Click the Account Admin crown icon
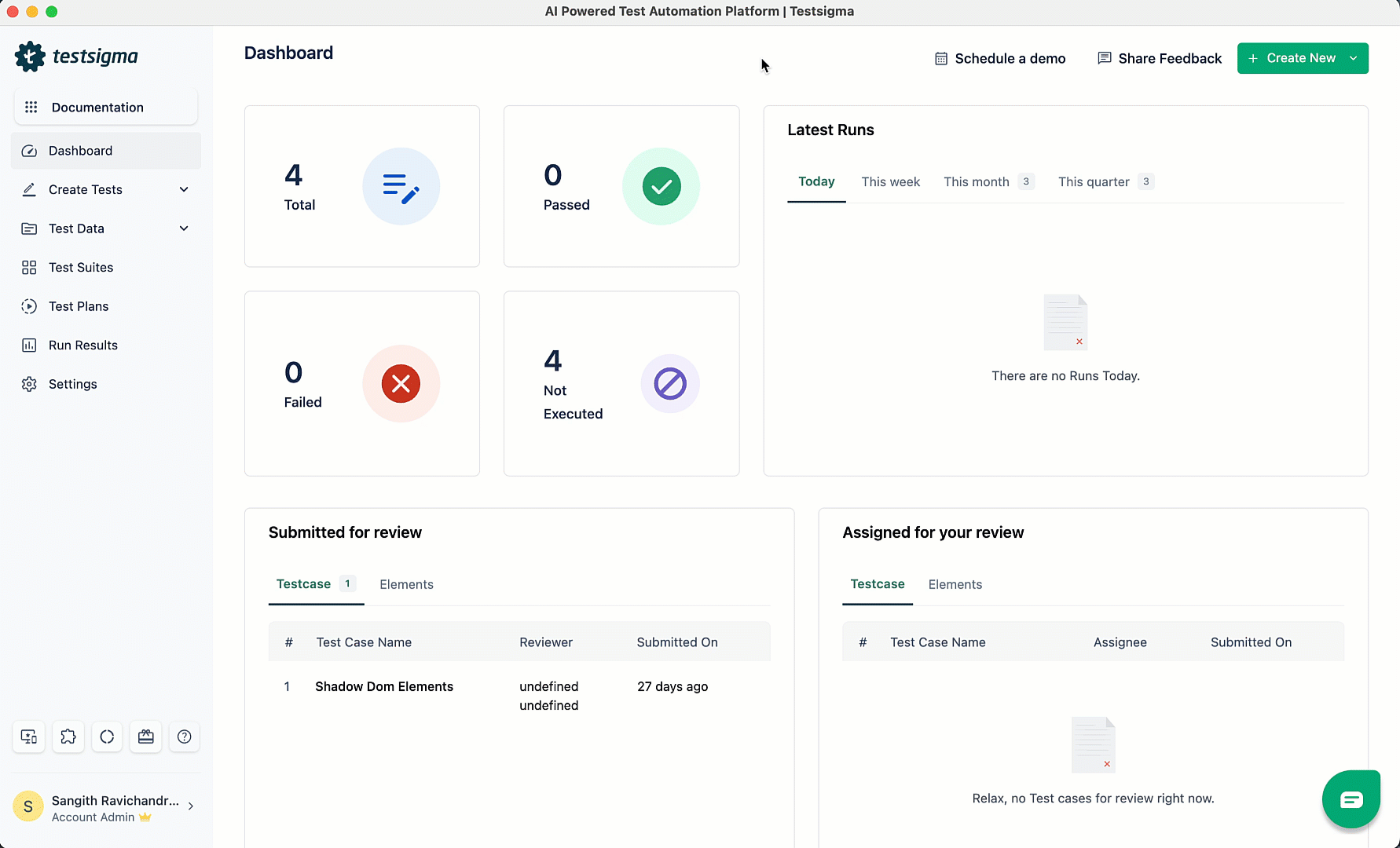Screen dimensions: 1400x848 [145, 817]
